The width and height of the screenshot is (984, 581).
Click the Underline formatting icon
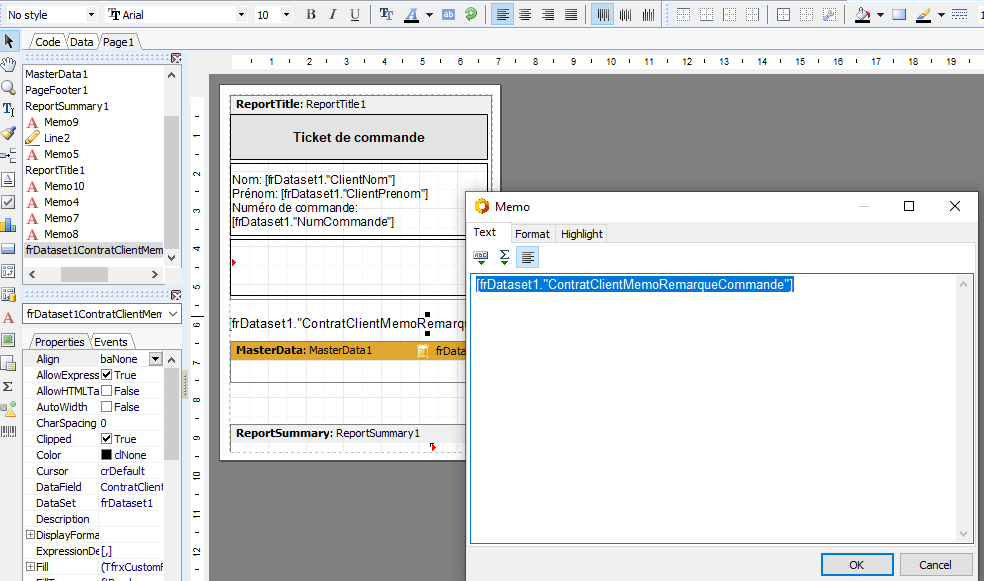[355, 15]
